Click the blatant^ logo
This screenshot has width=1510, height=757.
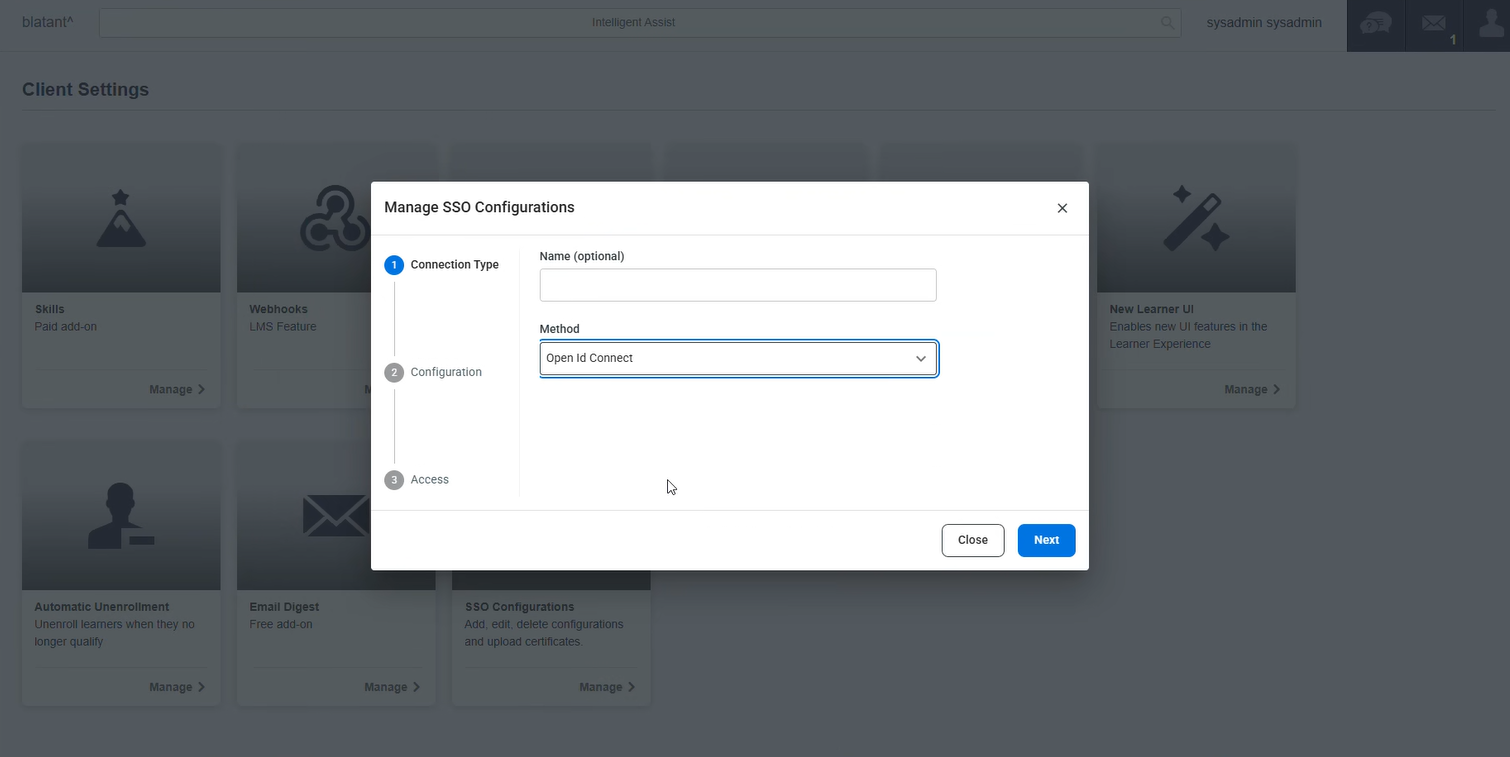[48, 21]
